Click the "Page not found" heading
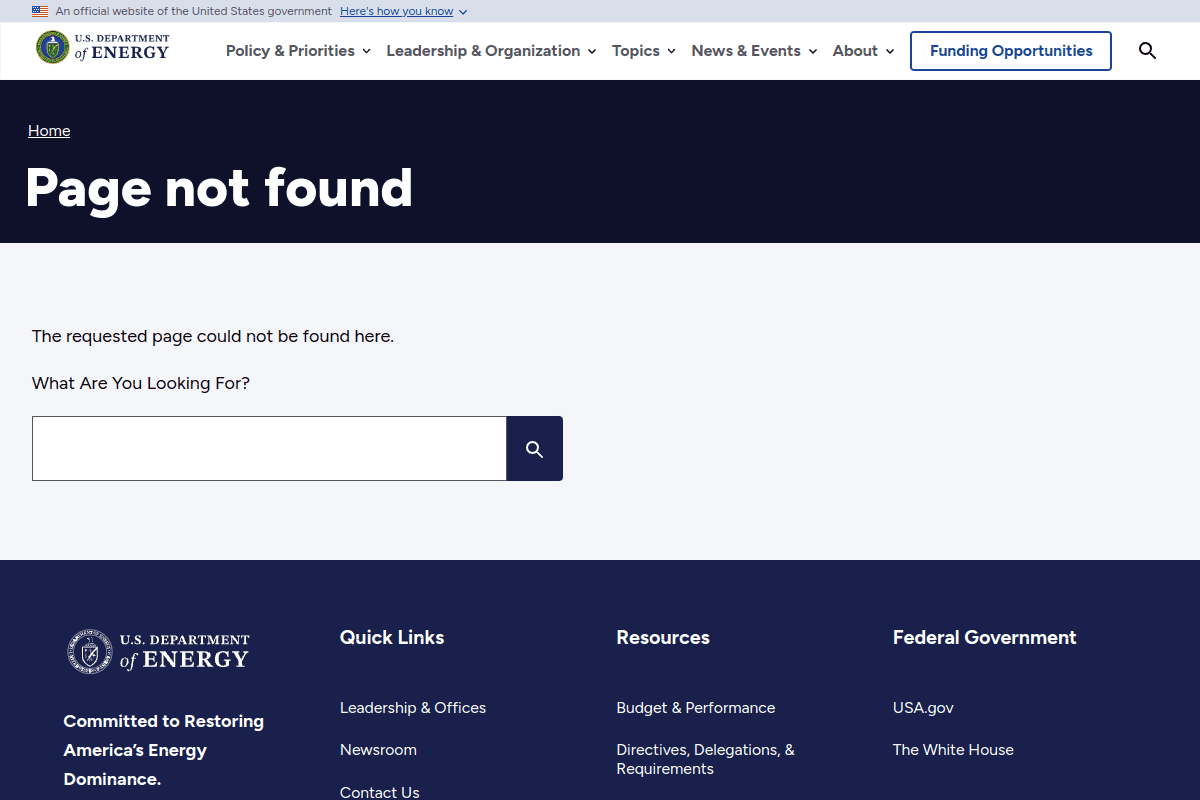This screenshot has height=800, width=1200. [x=219, y=187]
